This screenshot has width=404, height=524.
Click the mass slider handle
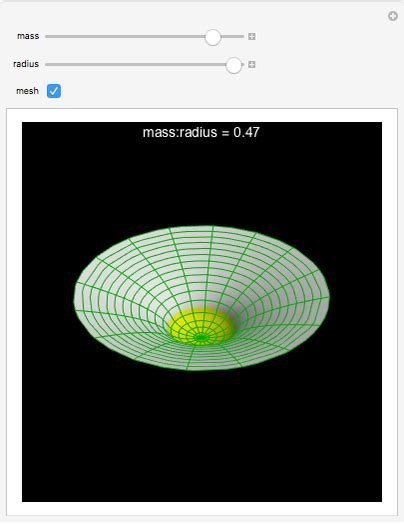[x=213, y=37]
